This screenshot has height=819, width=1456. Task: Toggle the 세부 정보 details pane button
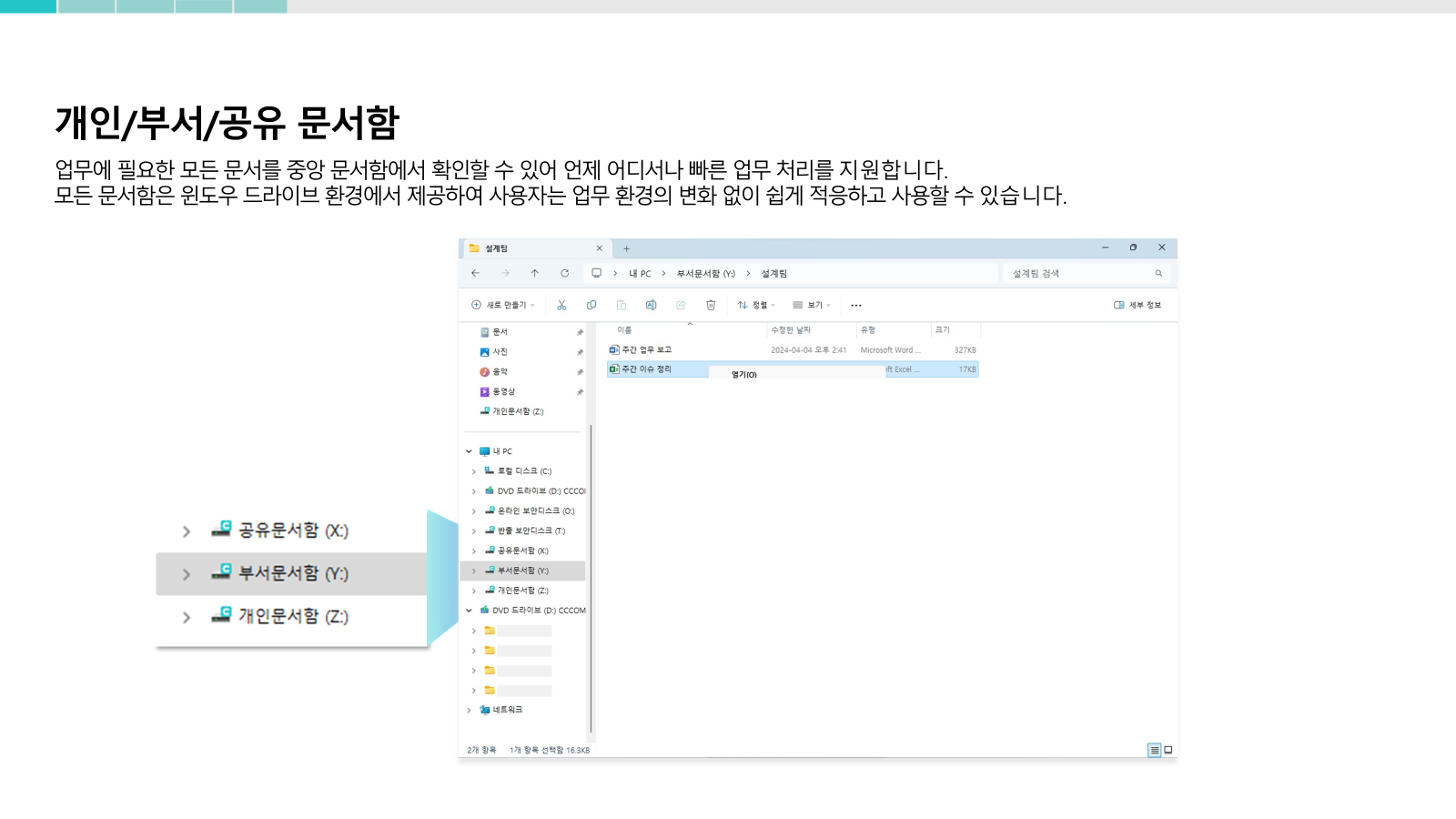[1137, 305]
